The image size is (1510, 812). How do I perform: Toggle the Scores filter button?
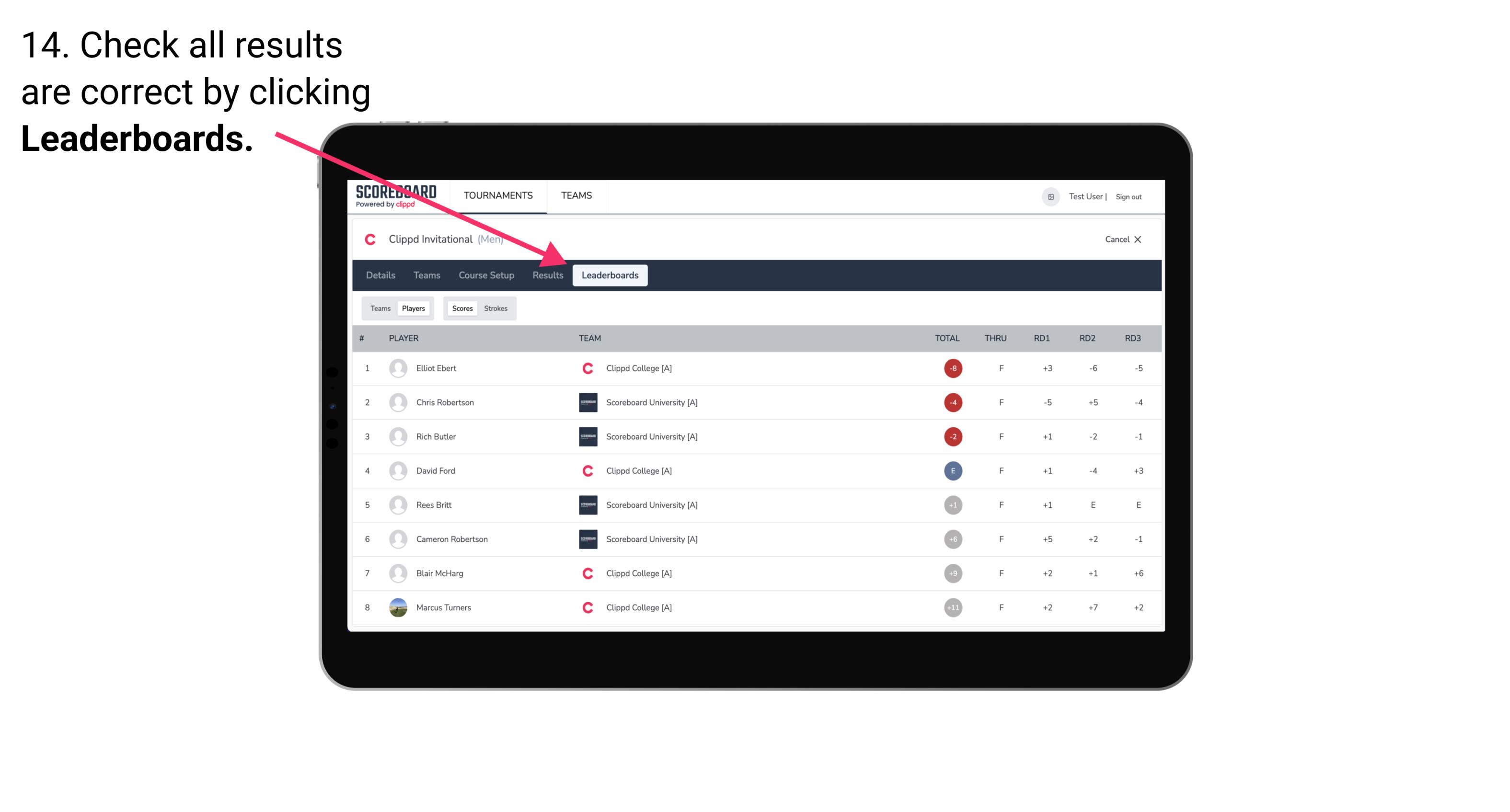coord(462,308)
